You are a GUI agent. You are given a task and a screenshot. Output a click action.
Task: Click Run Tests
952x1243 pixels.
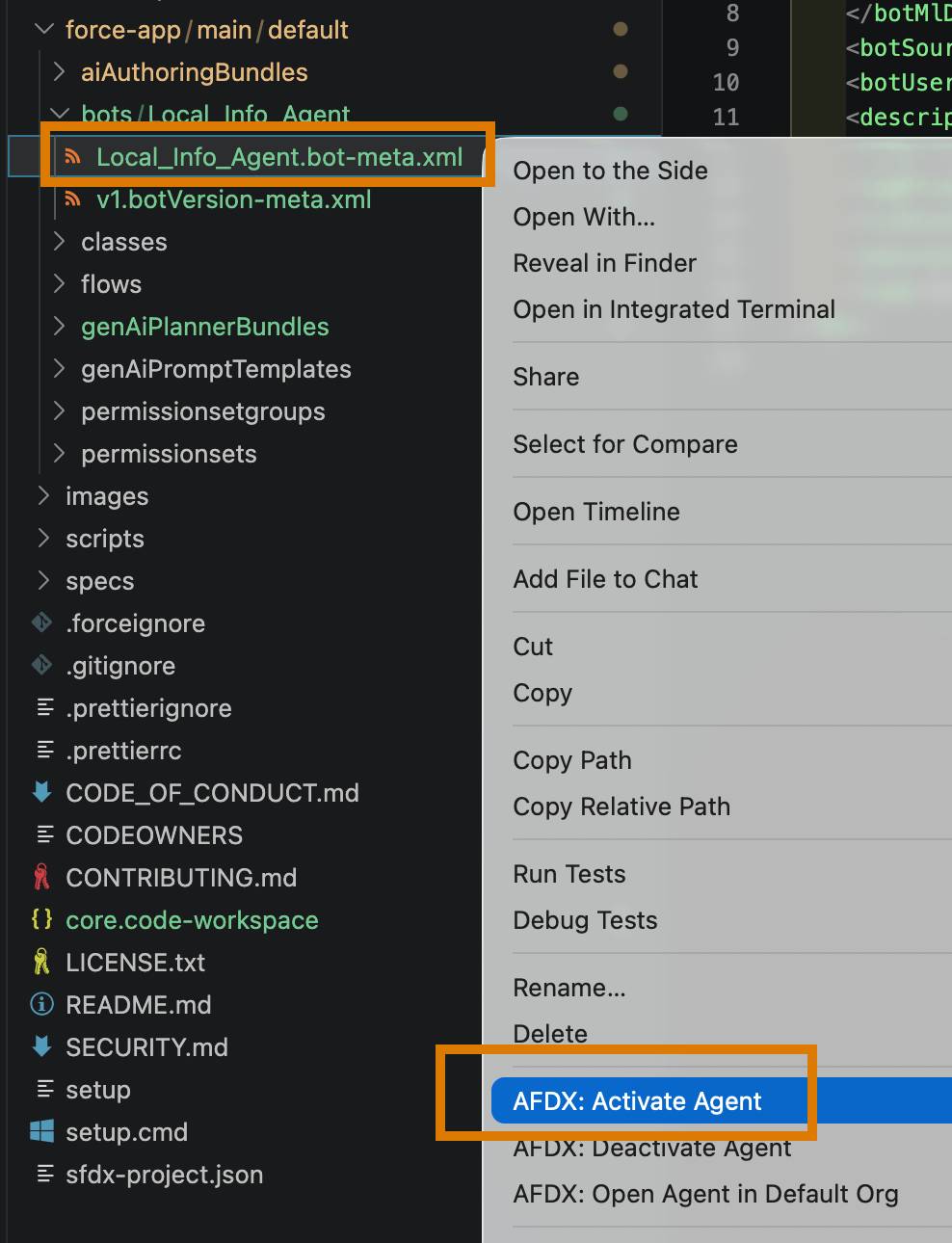click(x=569, y=874)
